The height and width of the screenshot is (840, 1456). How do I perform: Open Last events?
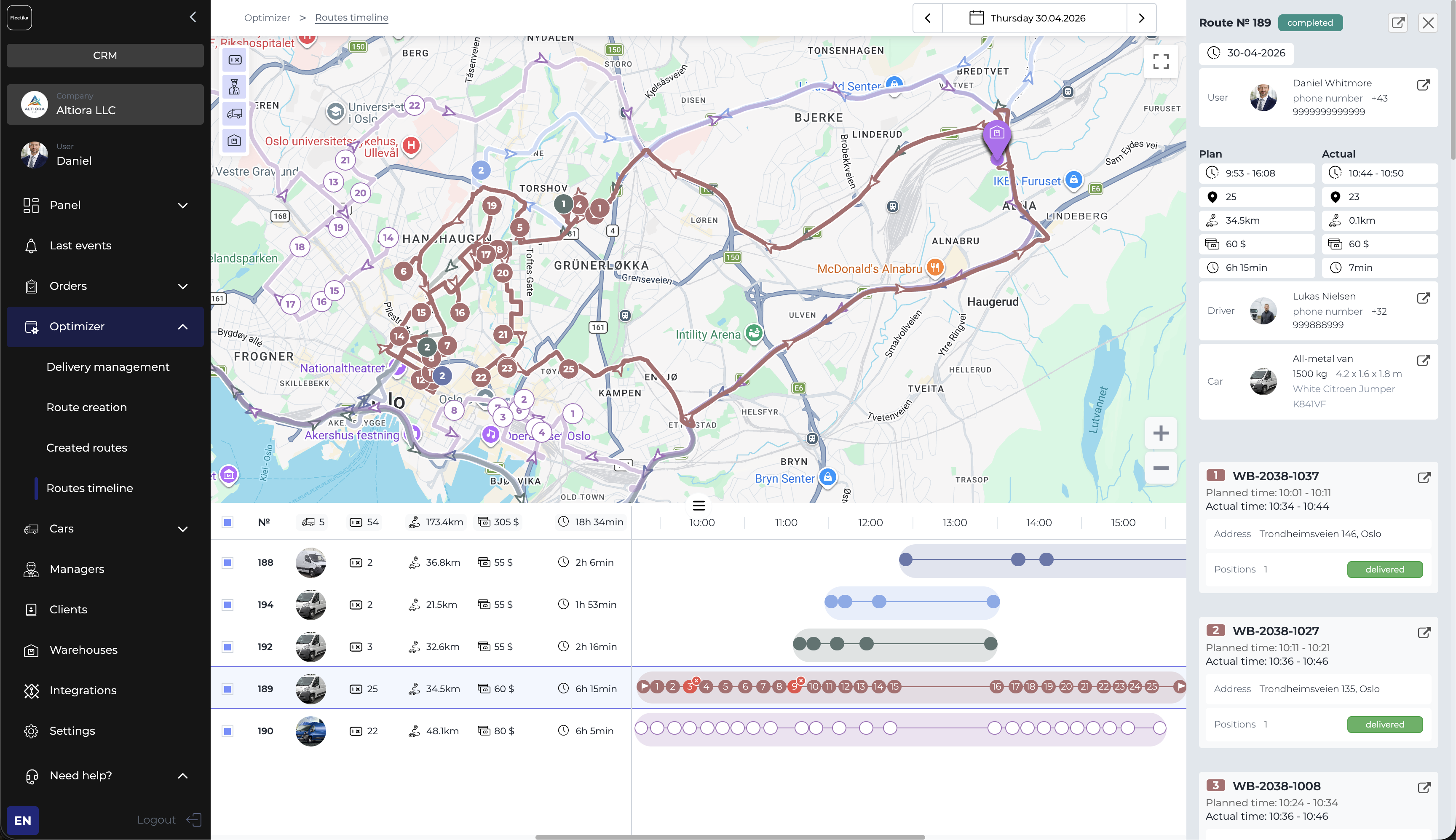105,246
